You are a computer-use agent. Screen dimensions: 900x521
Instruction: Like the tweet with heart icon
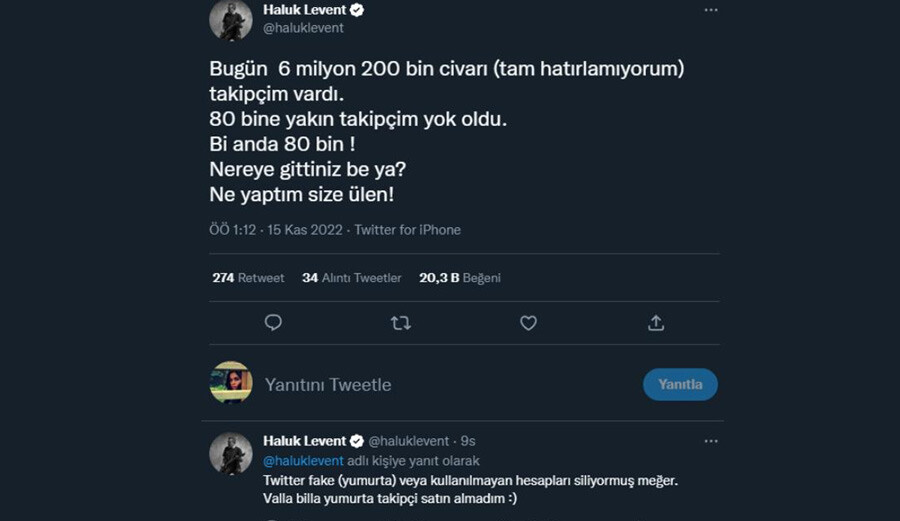pos(528,322)
